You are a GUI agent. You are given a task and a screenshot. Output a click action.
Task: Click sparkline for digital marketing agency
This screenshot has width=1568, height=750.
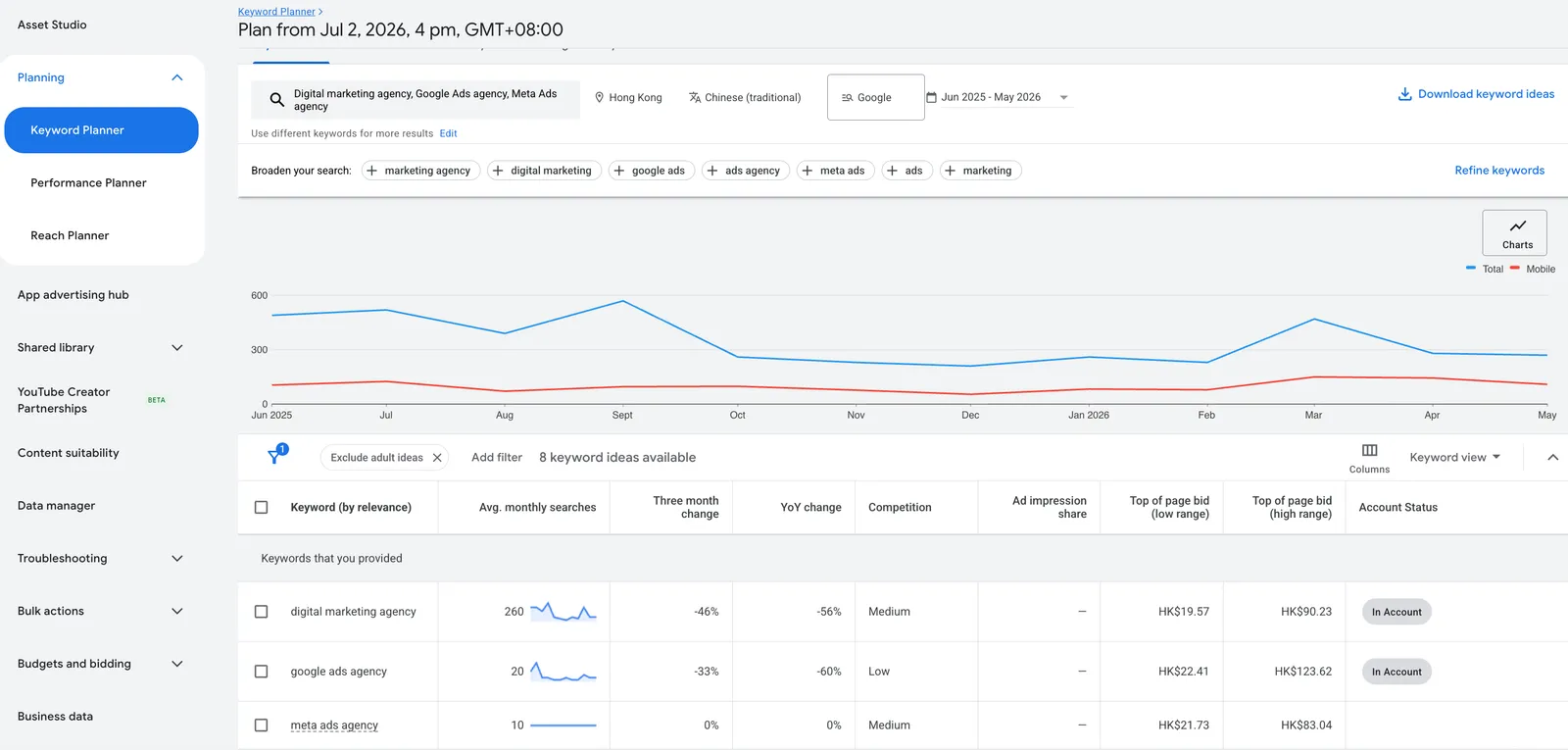[563, 612]
